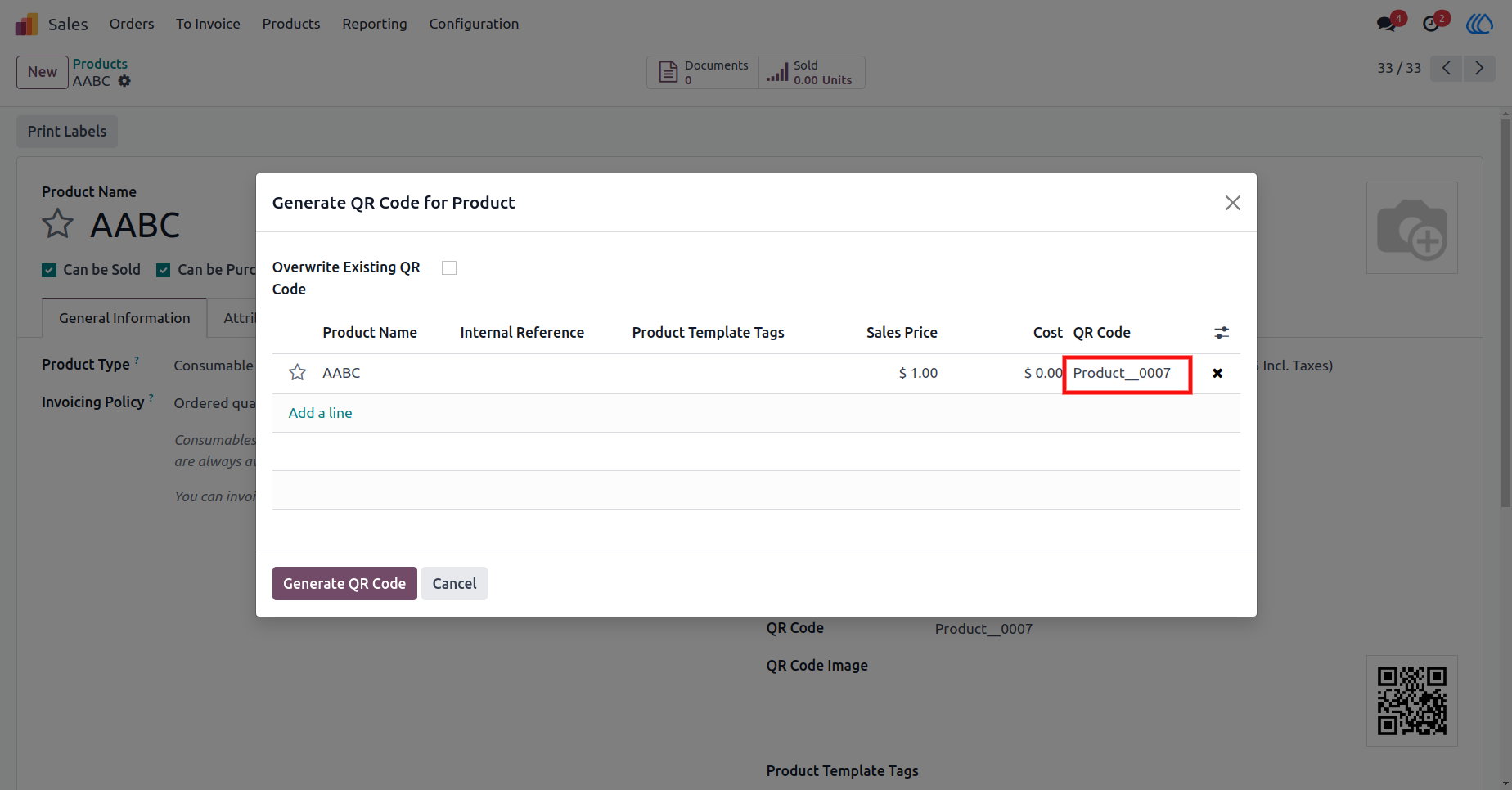Viewport: 1512px width, 790px height.
Task: Click the New button
Action: coord(43,72)
